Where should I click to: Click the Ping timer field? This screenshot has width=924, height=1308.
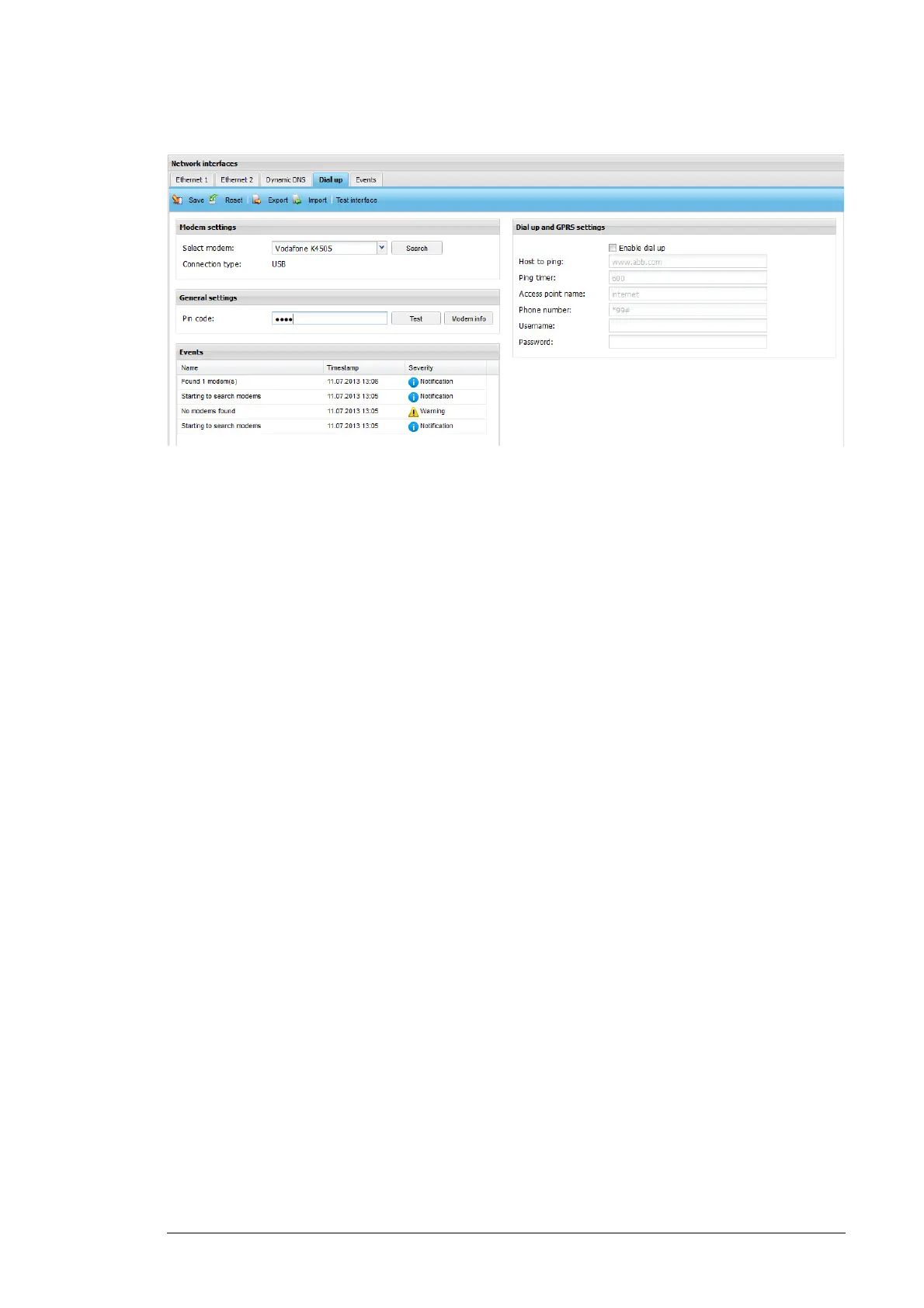point(687,278)
